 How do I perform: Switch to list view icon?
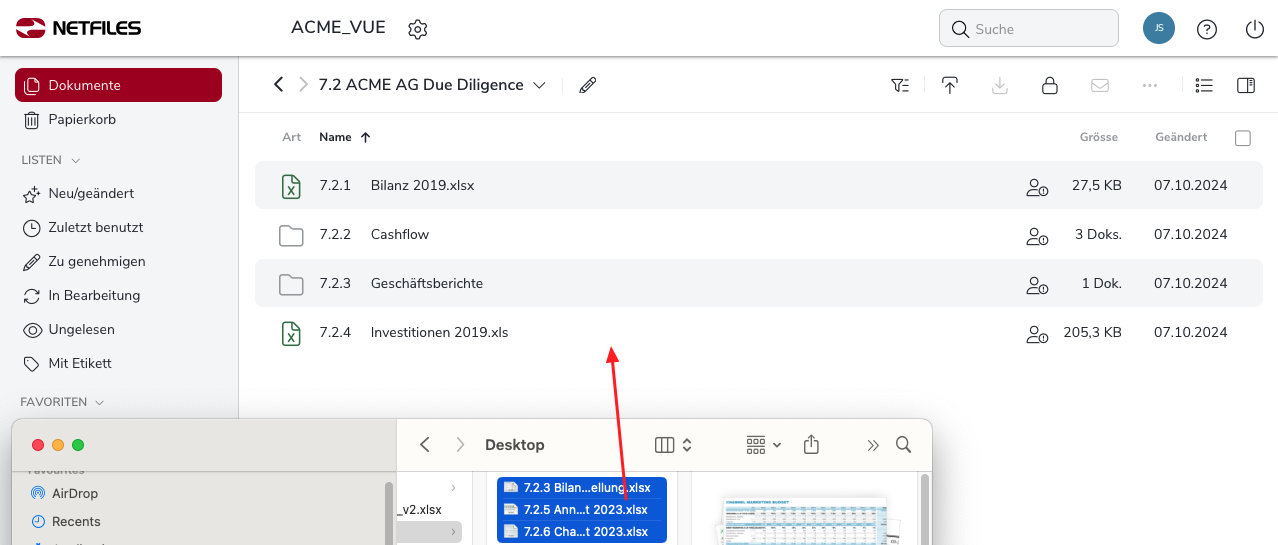point(1204,85)
